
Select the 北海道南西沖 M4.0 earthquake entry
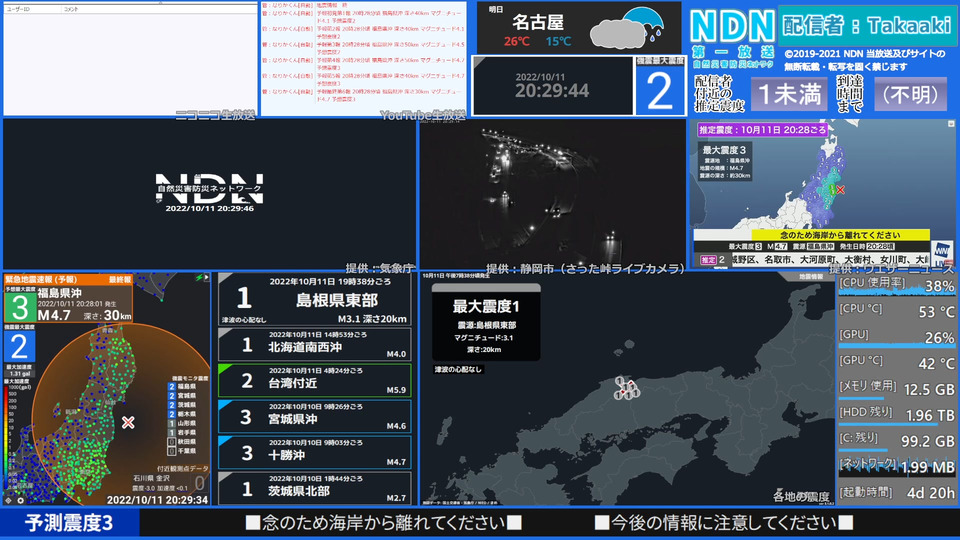(315, 345)
